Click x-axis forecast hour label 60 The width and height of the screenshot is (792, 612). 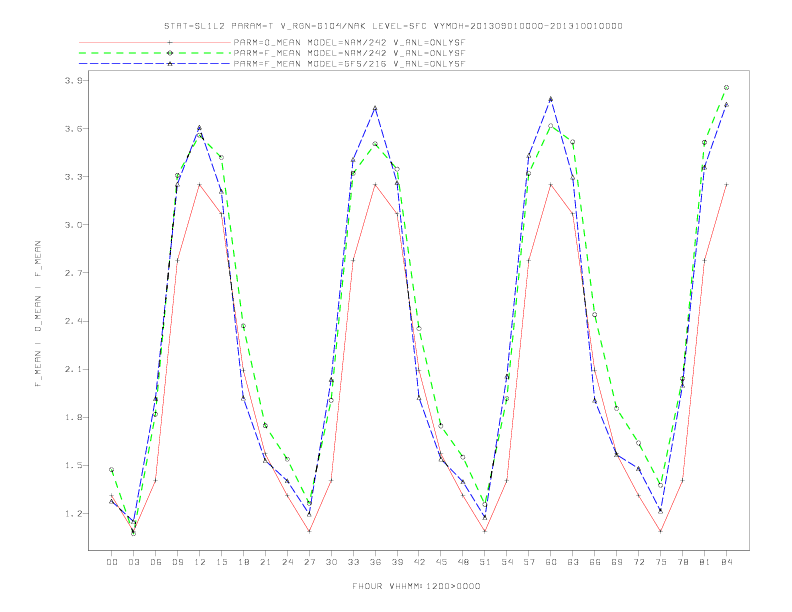click(x=551, y=562)
